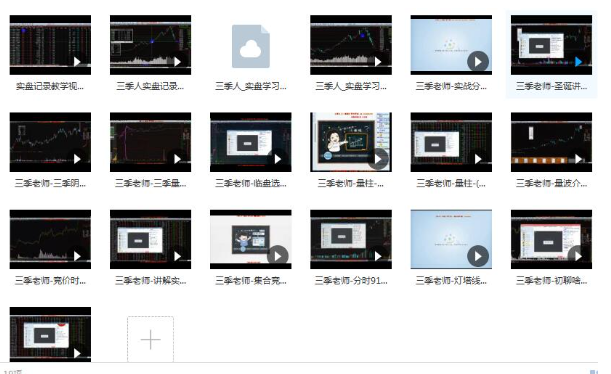Play the 实盘记录教学视... video via play icon
The height and width of the screenshot is (374, 611).
pyautogui.click(x=77, y=62)
